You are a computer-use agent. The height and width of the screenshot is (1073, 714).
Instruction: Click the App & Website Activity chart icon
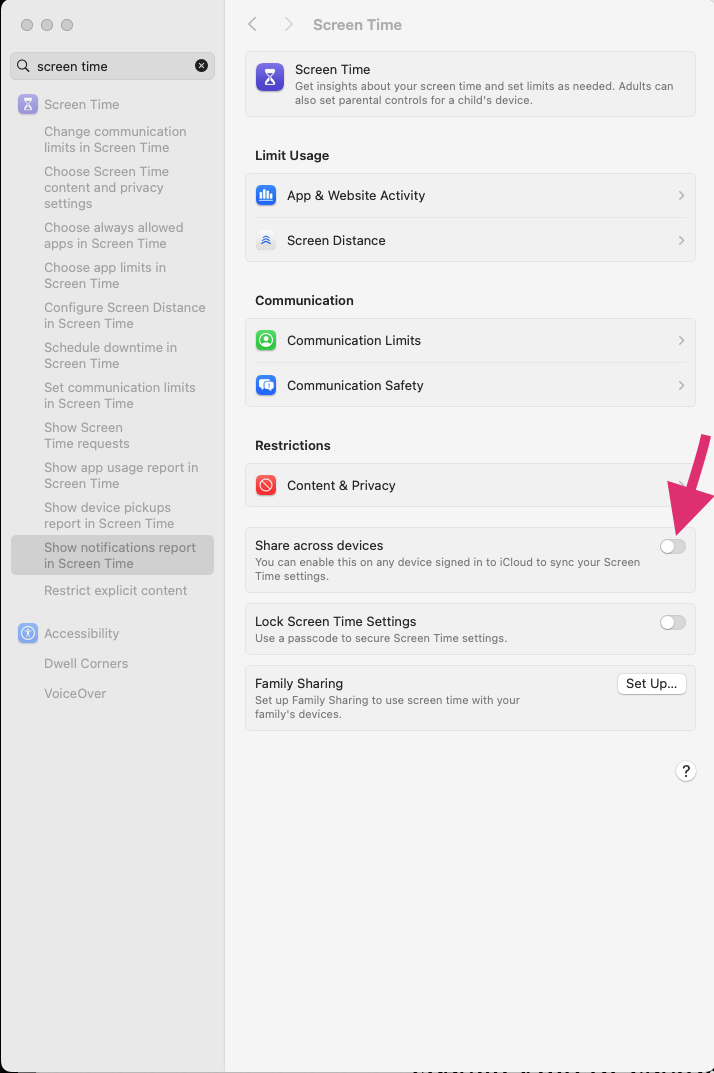tap(266, 196)
